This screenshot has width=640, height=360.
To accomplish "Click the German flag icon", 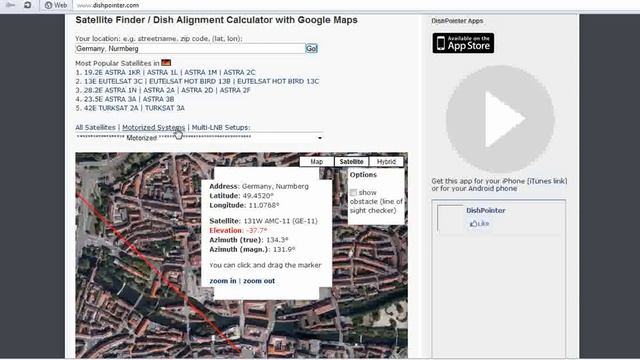I will coord(166,63).
